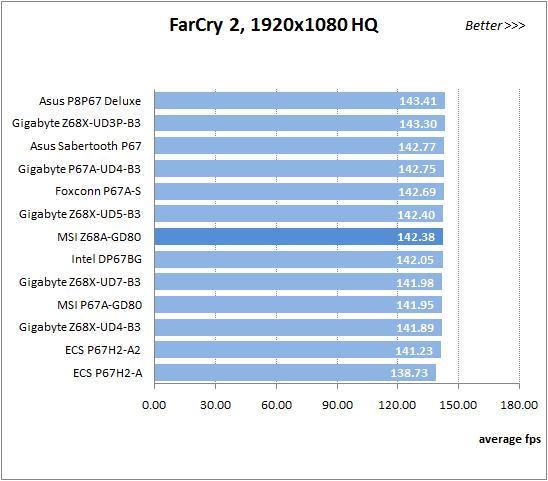This screenshot has width=548, height=481.
Task: Click the value 142.69
Action: [417, 192]
